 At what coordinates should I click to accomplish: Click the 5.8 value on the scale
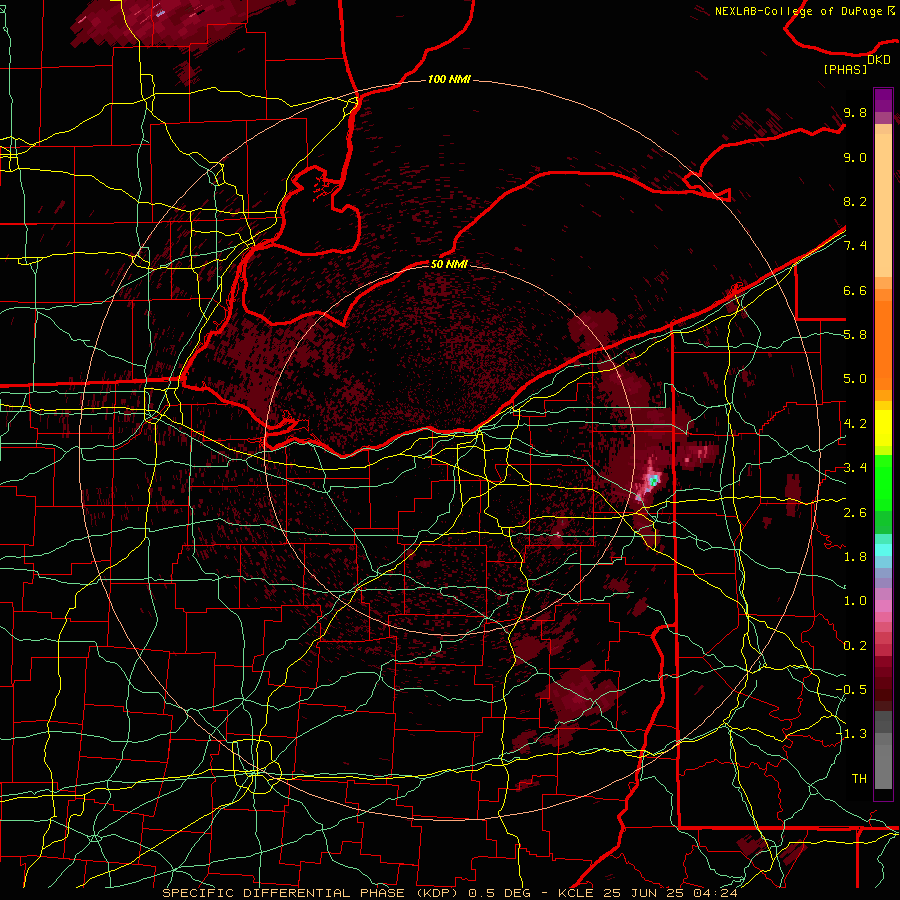(855, 335)
